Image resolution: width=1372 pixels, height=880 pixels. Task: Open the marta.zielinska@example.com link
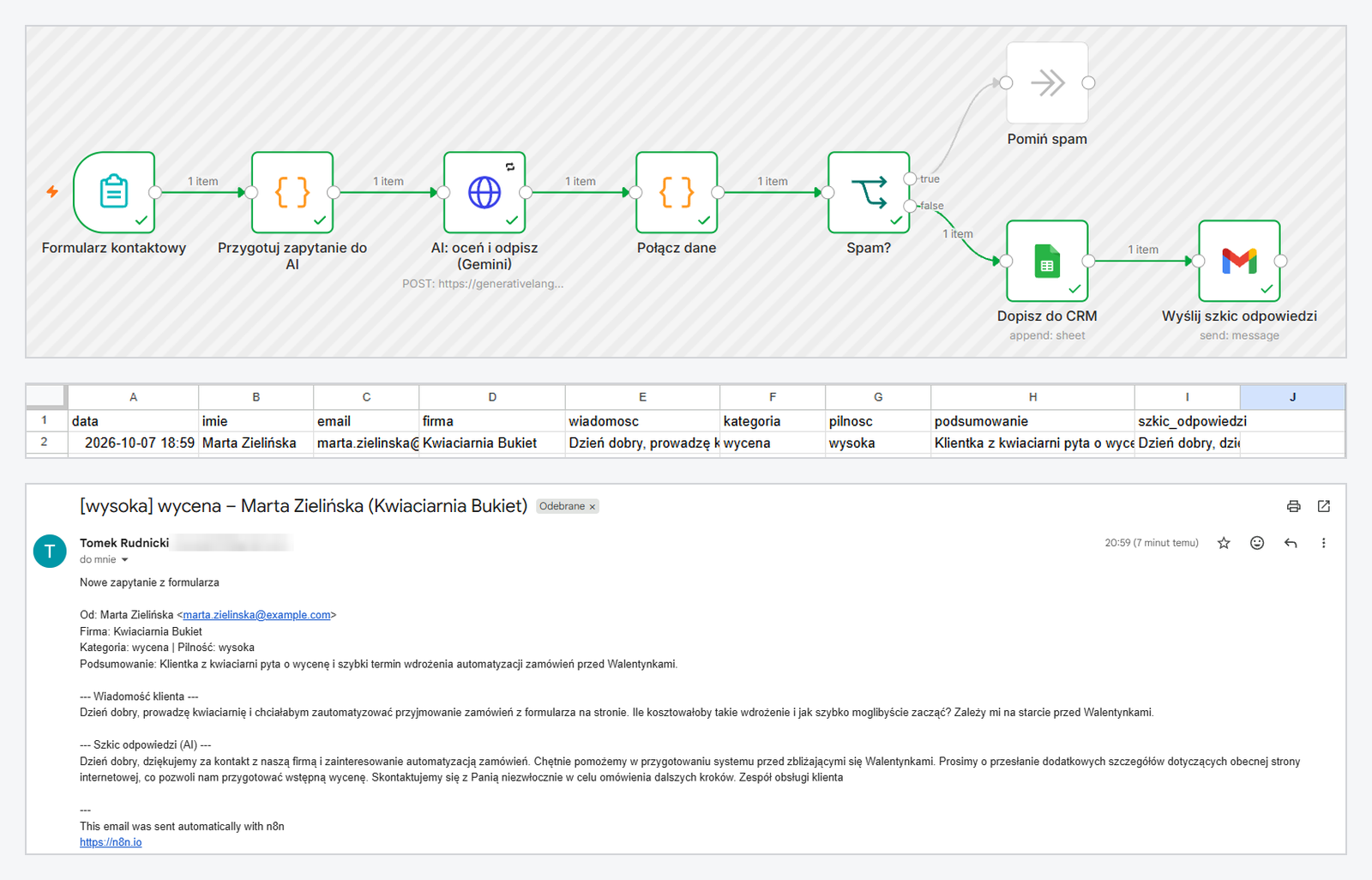(256, 615)
